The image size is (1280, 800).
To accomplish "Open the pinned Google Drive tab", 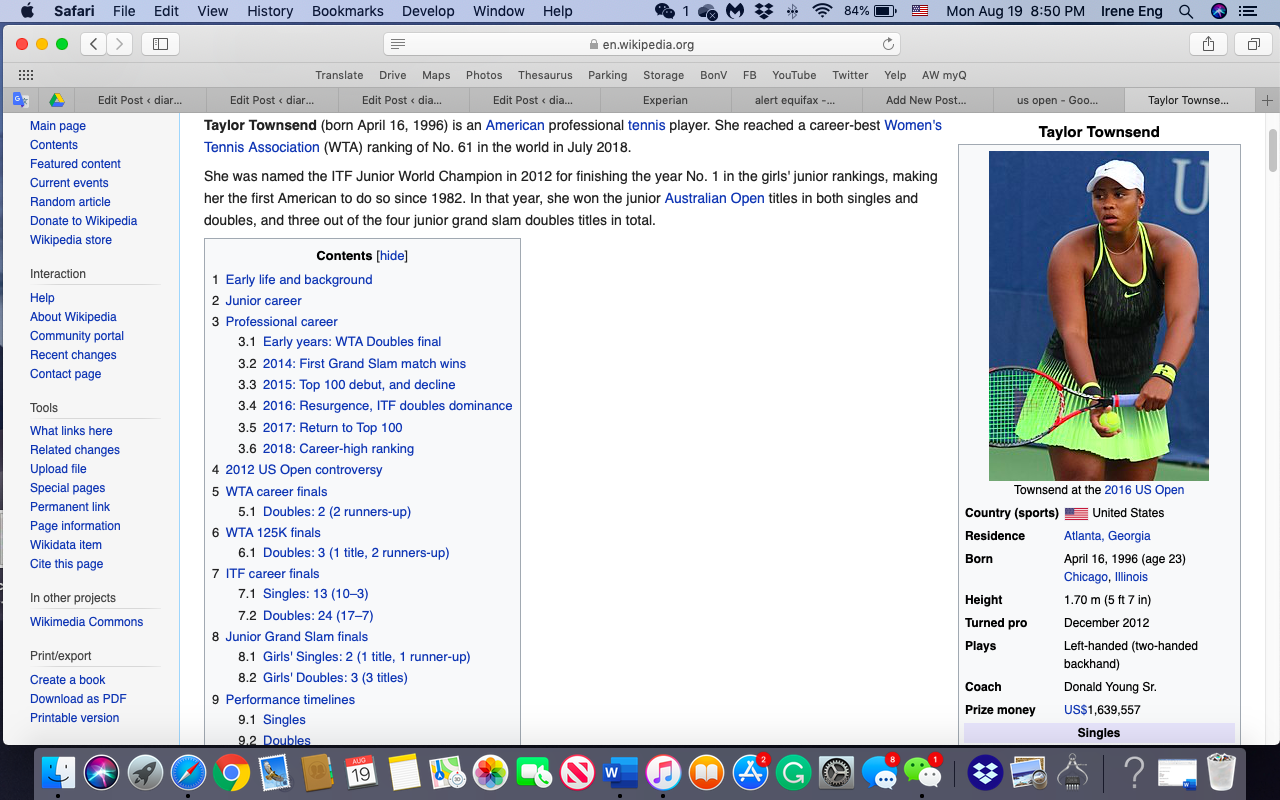I will [57, 100].
